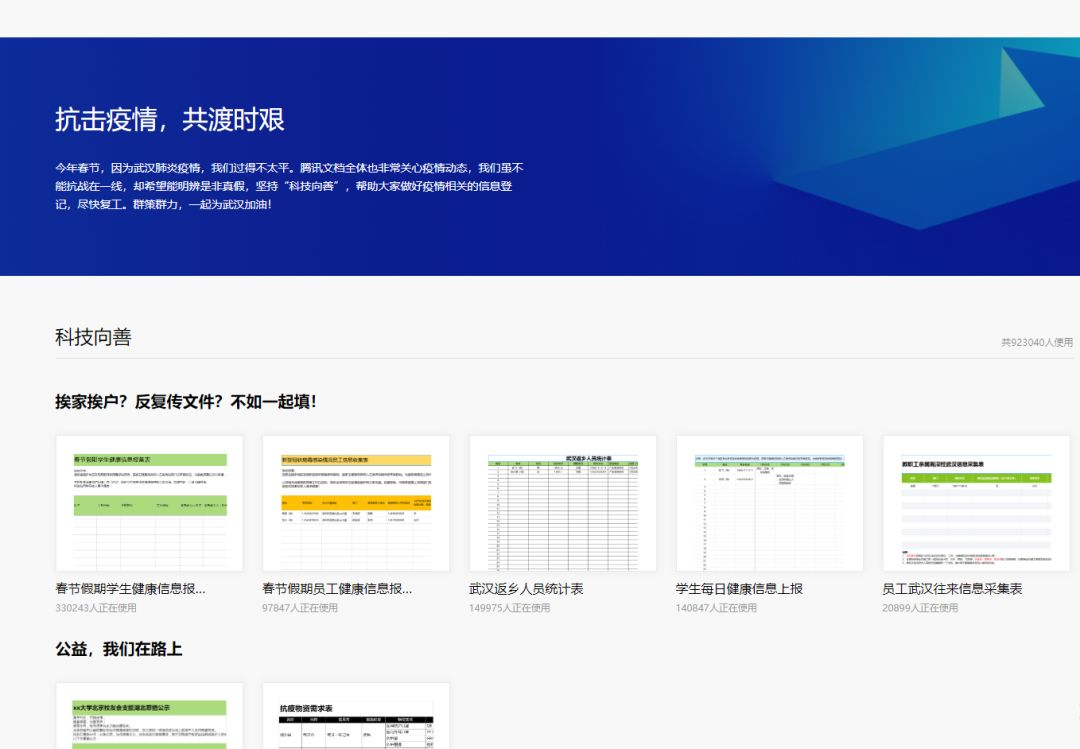This screenshot has height=749, width=1080.
Task: Click the heading 公益，我们在路上
Action: (x=118, y=649)
